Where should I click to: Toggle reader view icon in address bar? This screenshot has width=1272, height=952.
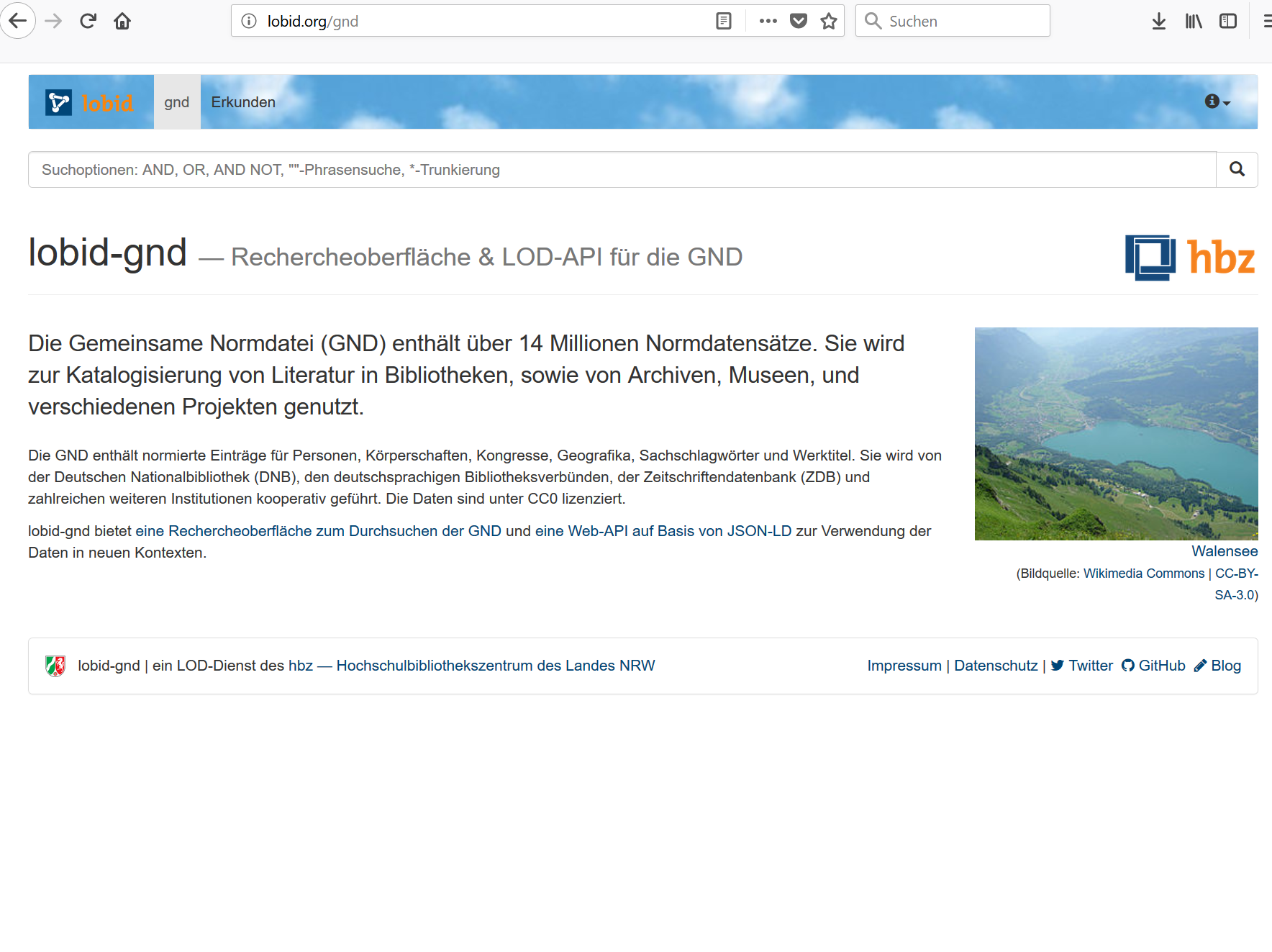coord(724,21)
